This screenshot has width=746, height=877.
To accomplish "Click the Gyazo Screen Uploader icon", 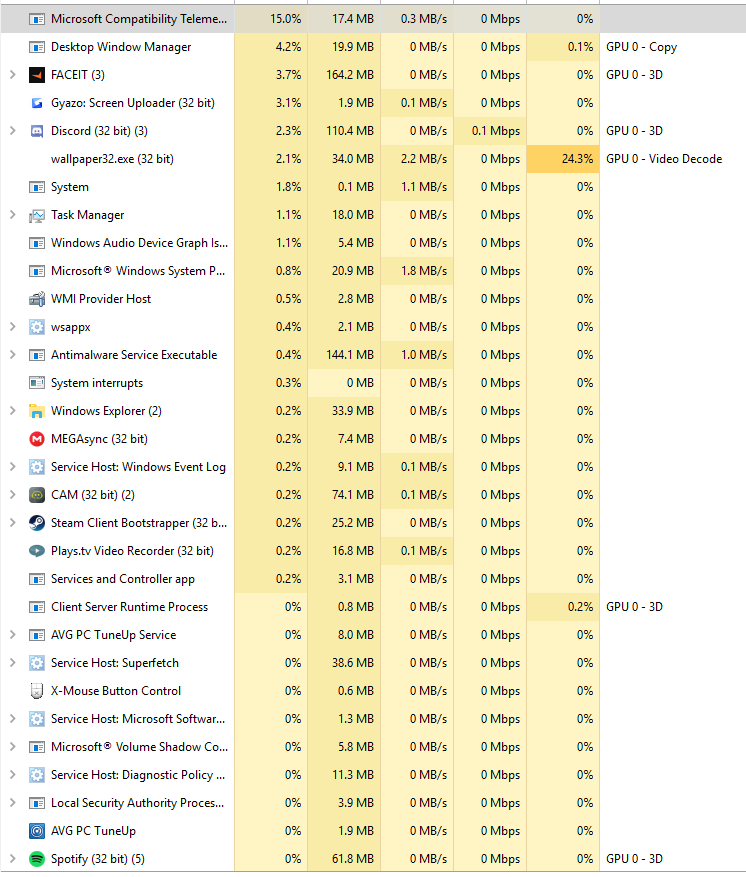I will [37, 103].
